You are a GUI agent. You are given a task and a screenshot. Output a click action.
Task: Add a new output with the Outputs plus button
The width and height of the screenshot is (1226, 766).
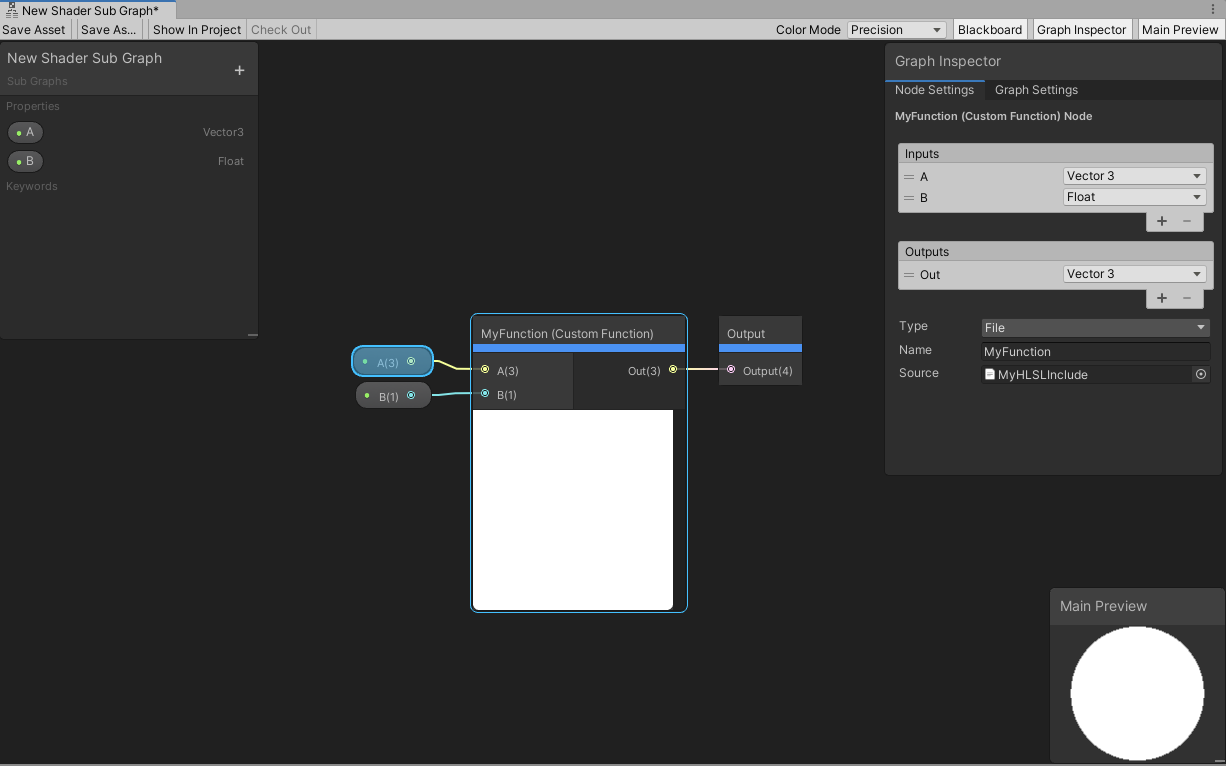pos(1161,298)
